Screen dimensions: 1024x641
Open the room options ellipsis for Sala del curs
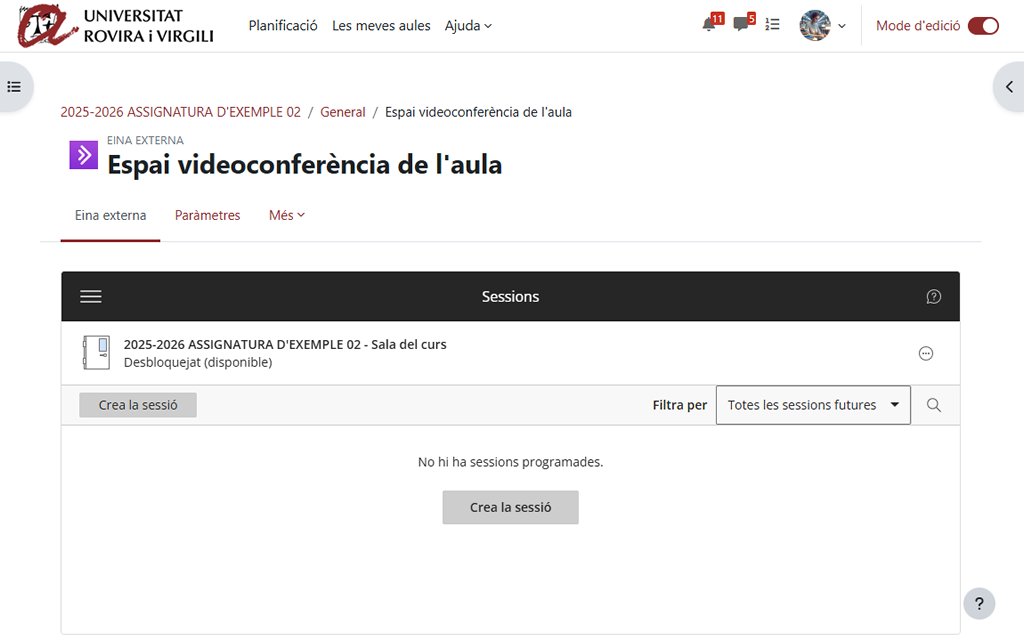(925, 353)
